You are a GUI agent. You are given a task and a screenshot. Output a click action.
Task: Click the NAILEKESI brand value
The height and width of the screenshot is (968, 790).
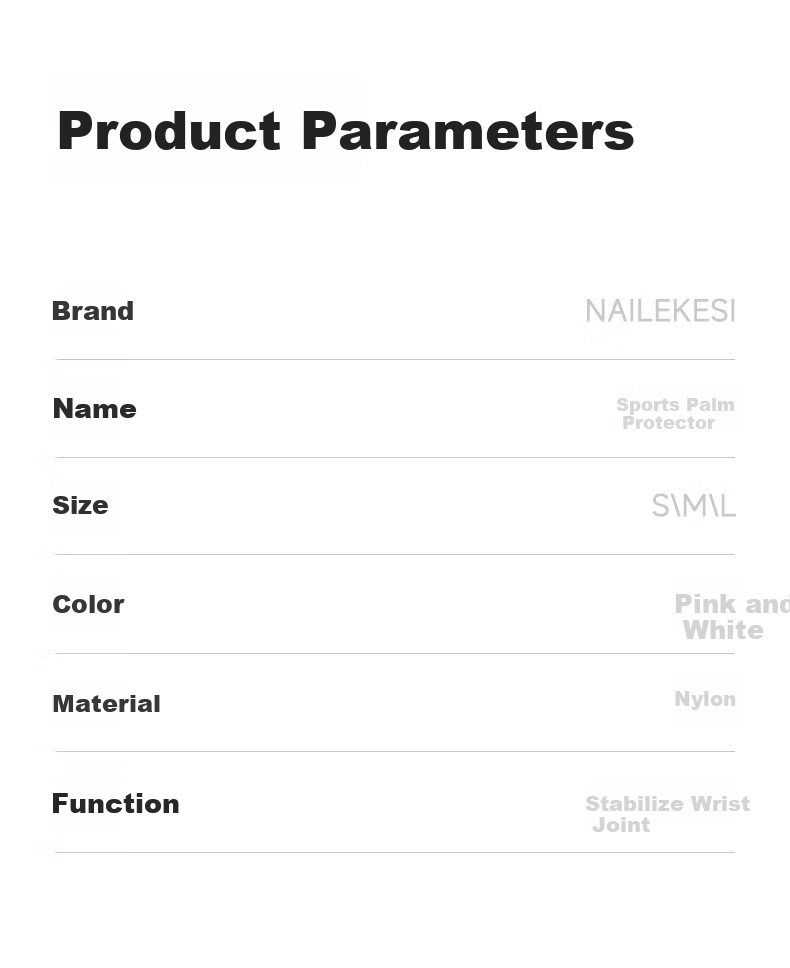point(660,311)
